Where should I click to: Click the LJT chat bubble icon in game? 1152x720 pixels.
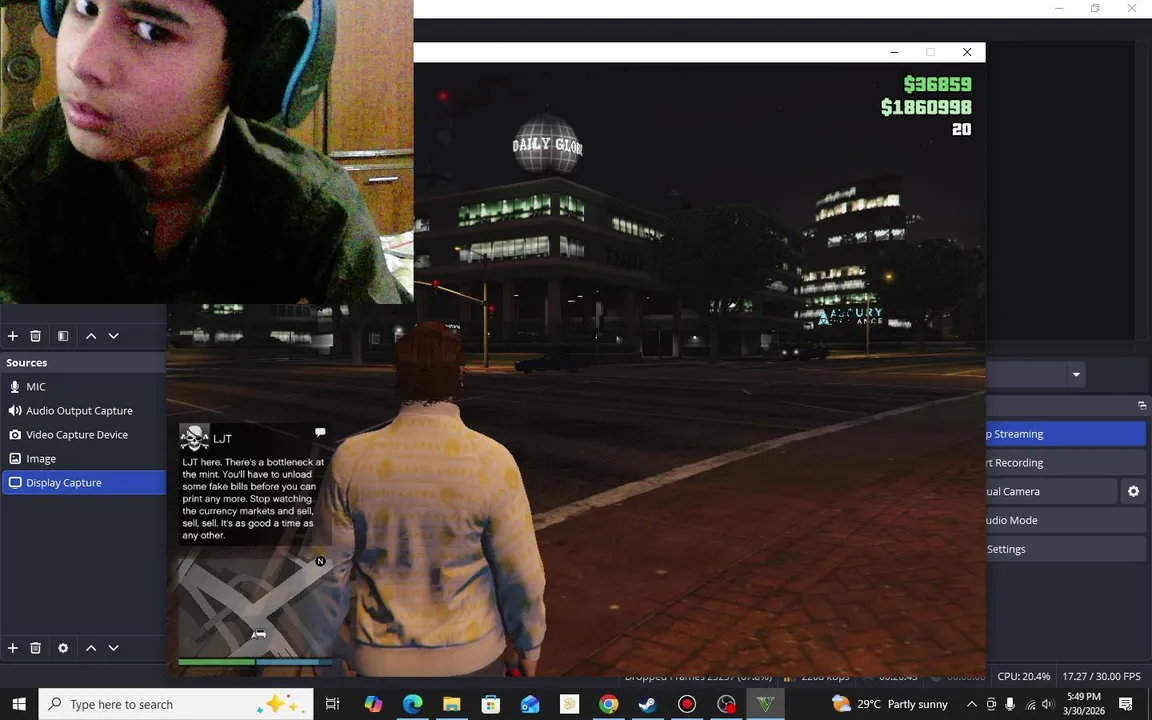320,432
